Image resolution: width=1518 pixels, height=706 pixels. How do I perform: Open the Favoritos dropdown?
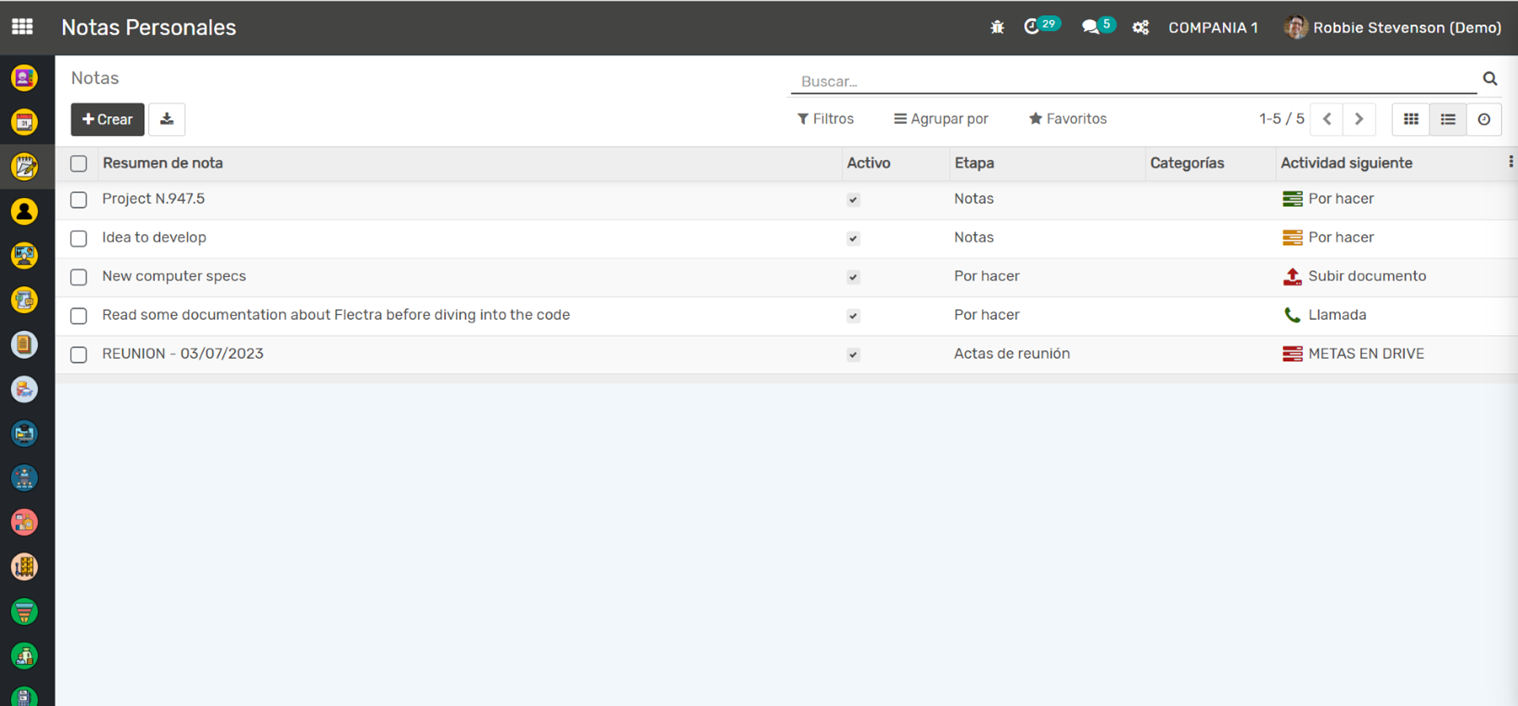(x=1068, y=119)
